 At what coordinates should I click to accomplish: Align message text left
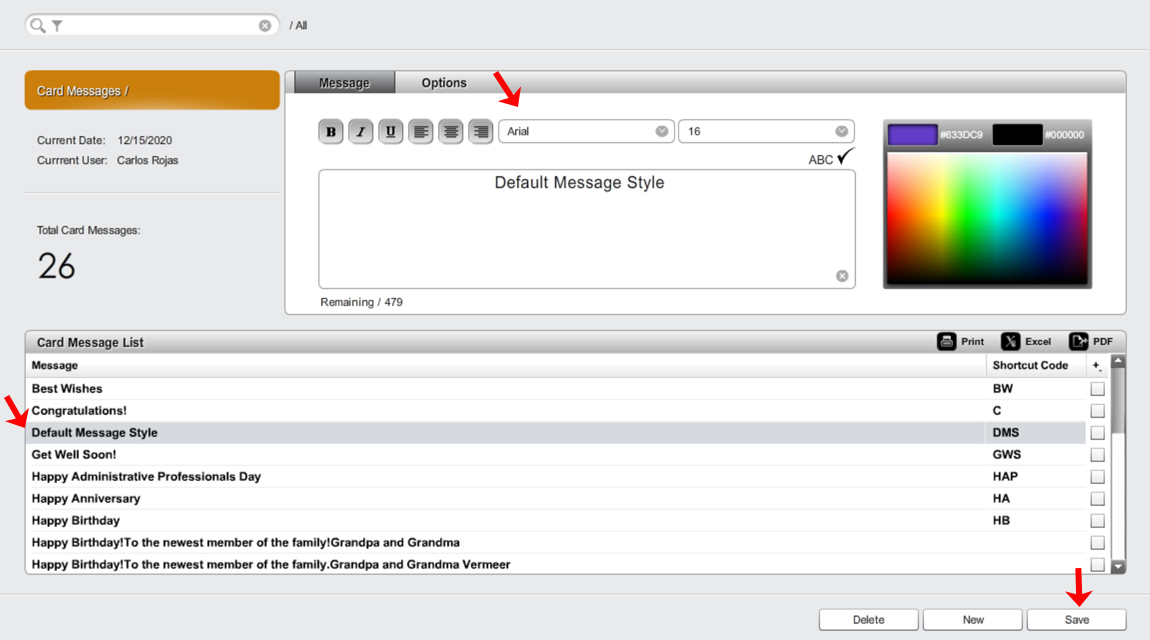[420, 132]
